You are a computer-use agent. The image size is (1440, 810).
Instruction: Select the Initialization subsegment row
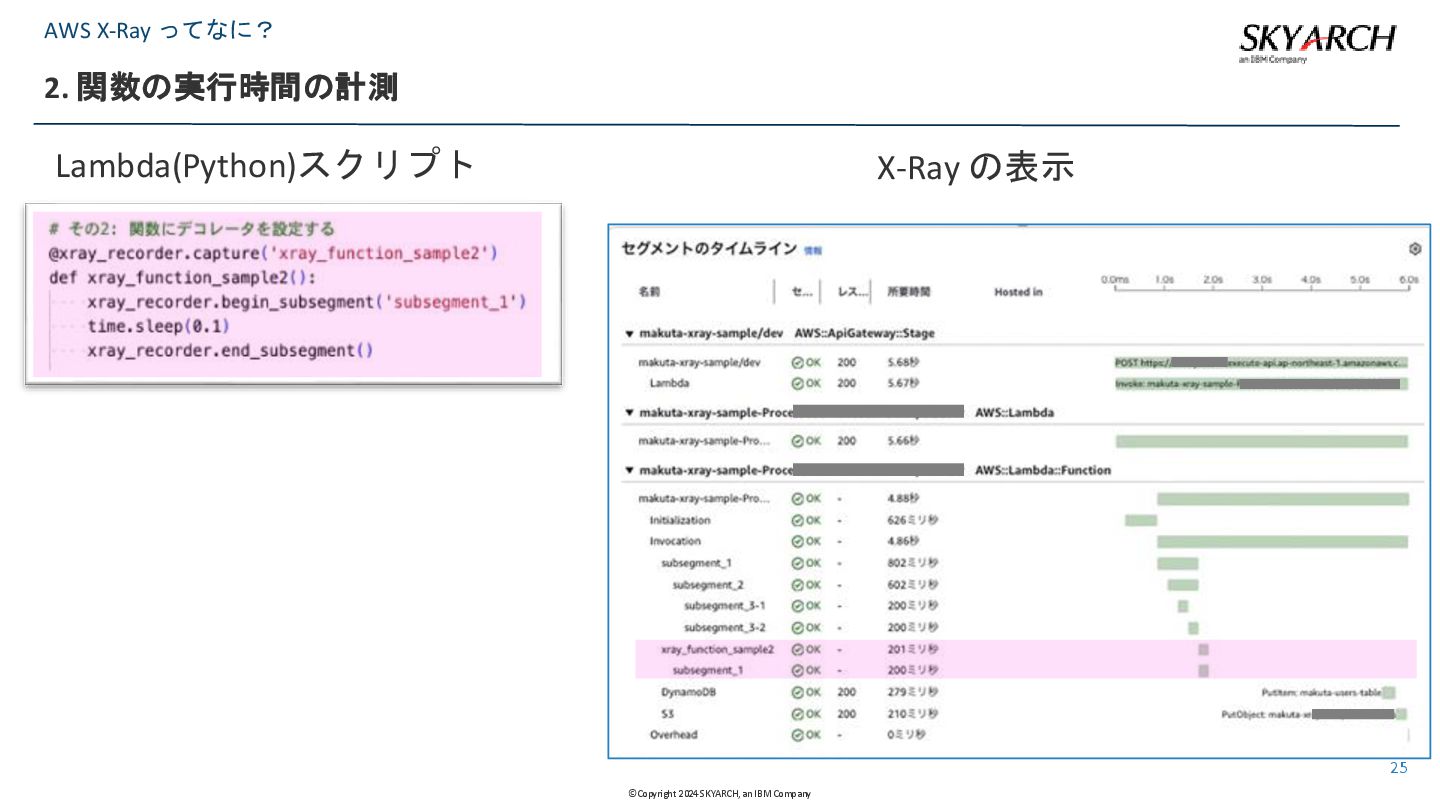pyautogui.click(x=680, y=520)
